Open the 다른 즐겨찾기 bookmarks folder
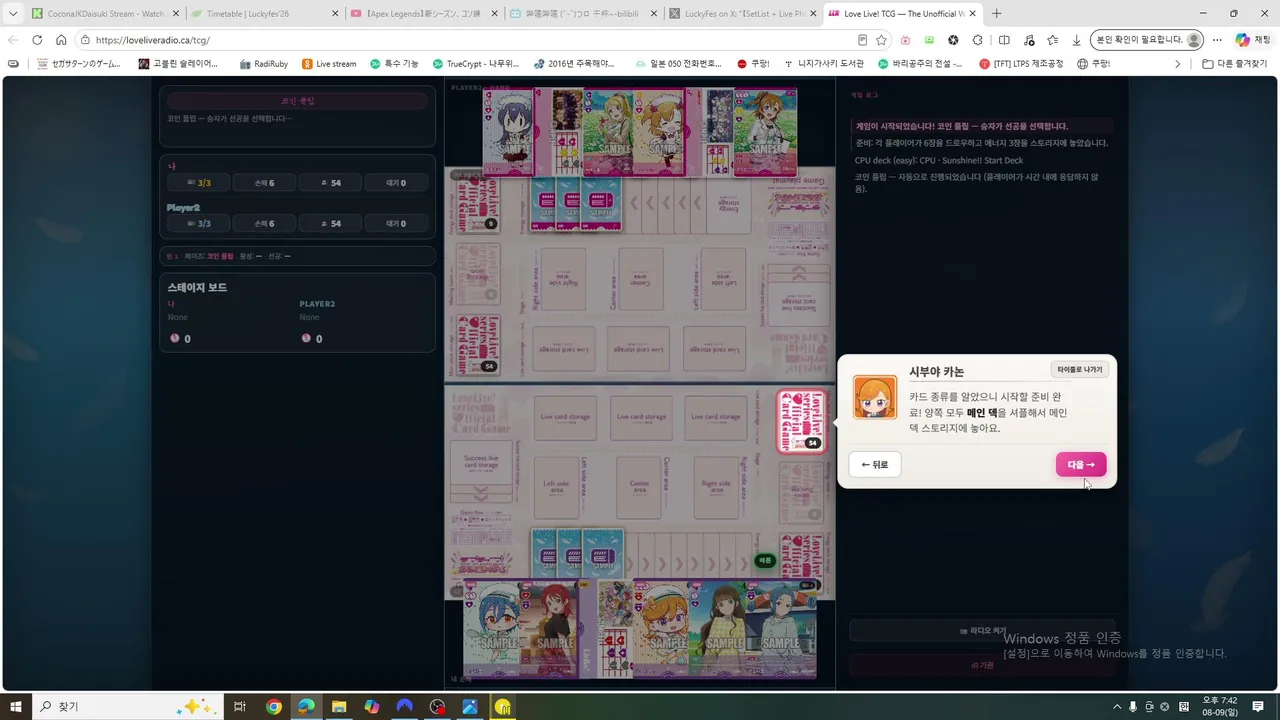 (1234, 64)
